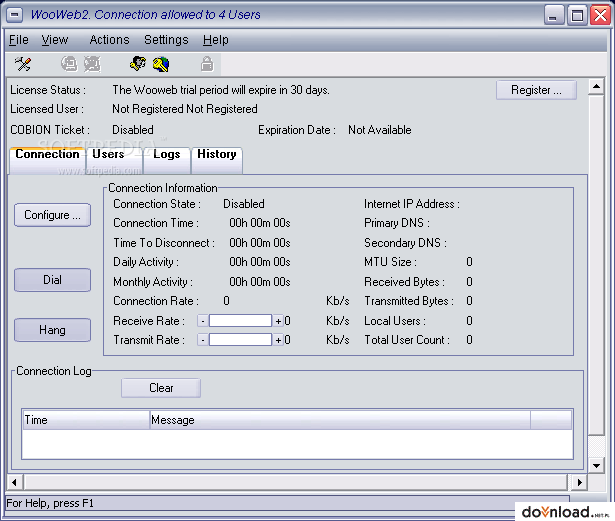This screenshot has width=615, height=521.
Task: Switch to the History tab
Action: coord(217,160)
